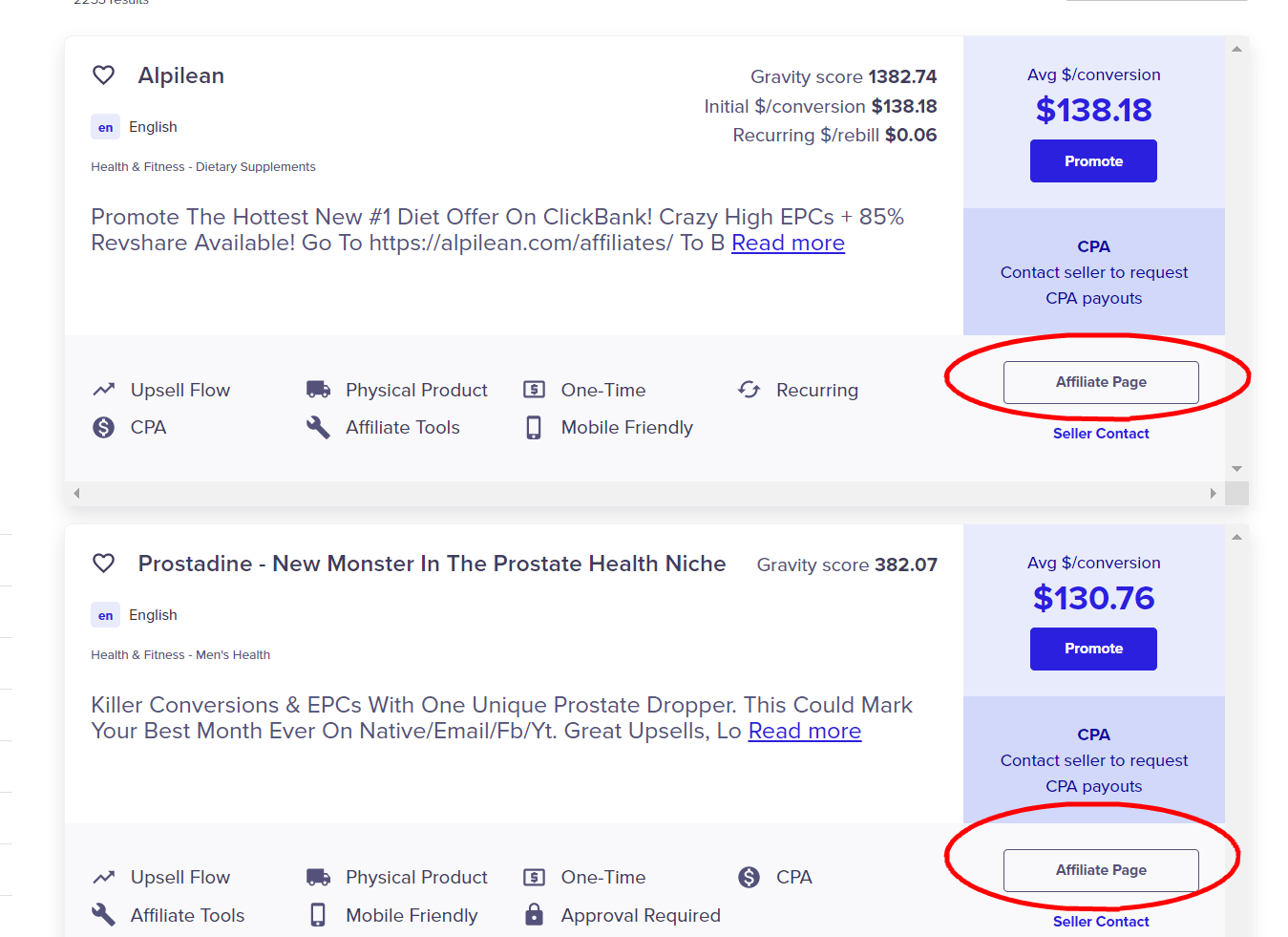Image resolution: width=1288 pixels, height=937 pixels.
Task: Select the CPA dollar icon under Alpilean
Action: [104, 427]
